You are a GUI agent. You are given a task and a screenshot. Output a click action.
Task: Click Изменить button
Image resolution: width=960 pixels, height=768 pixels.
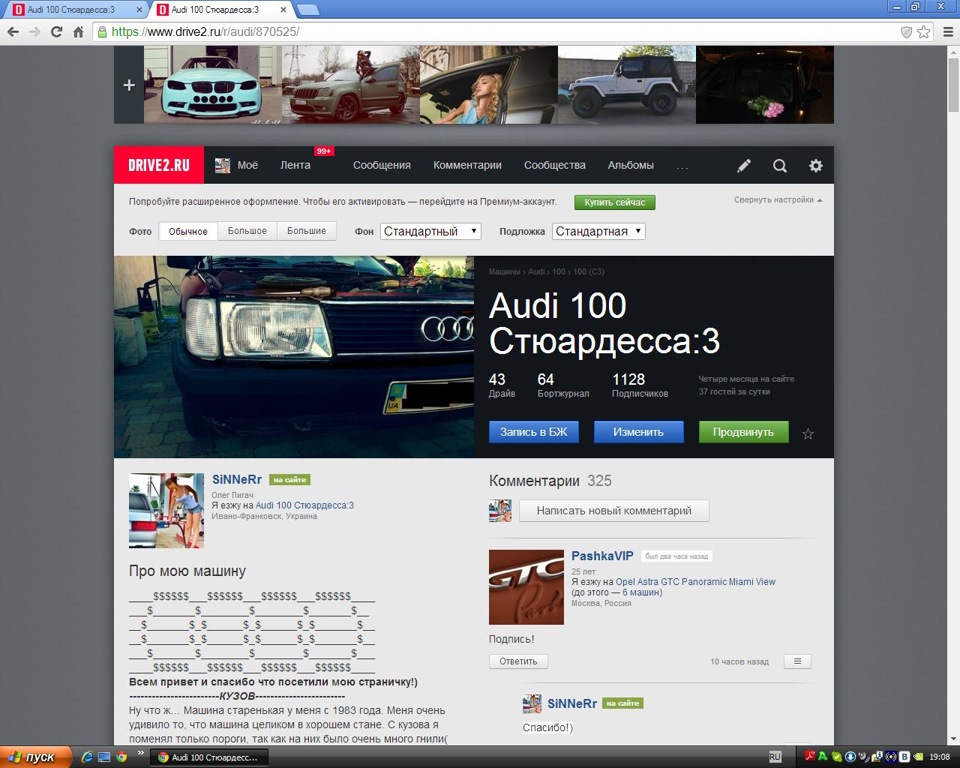(639, 432)
